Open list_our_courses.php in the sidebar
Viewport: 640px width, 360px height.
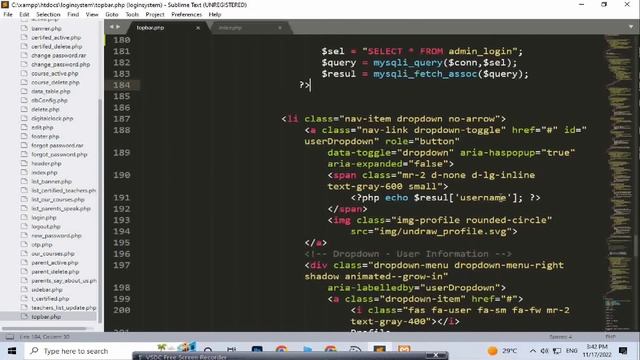(58, 200)
